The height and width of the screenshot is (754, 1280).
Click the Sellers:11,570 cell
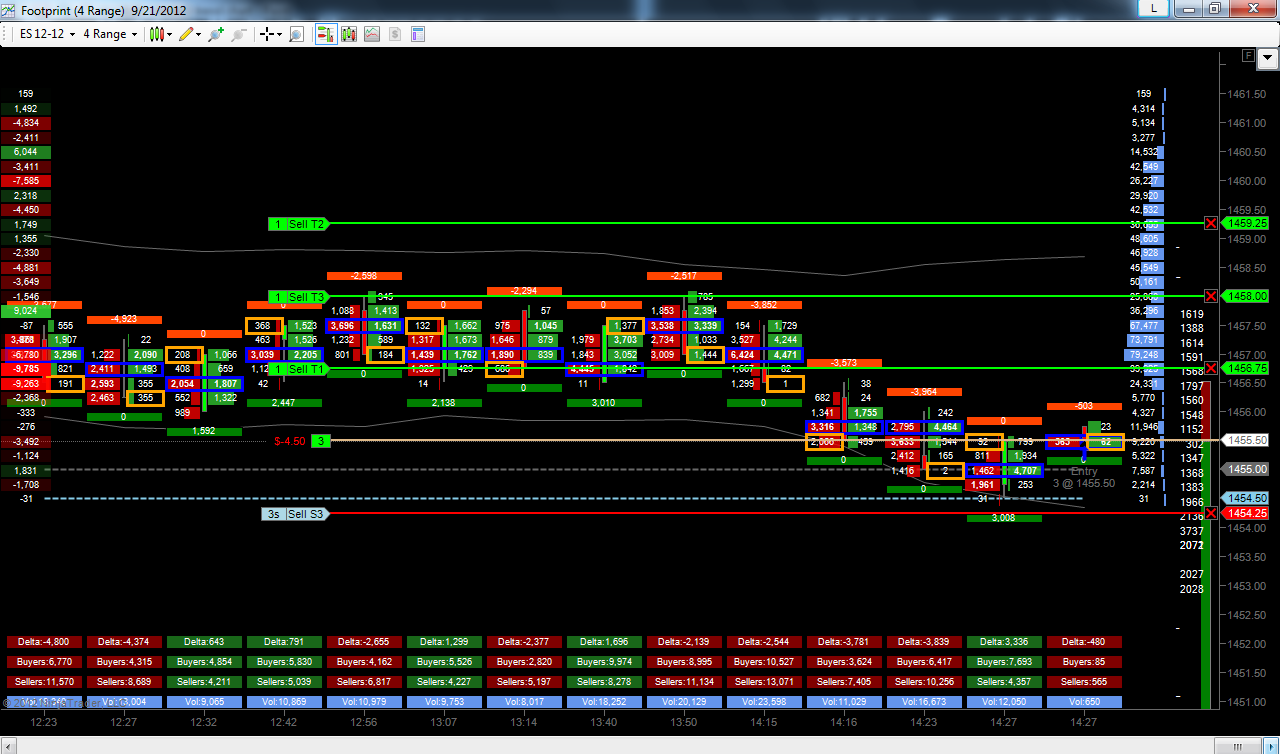[x=44, y=682]
